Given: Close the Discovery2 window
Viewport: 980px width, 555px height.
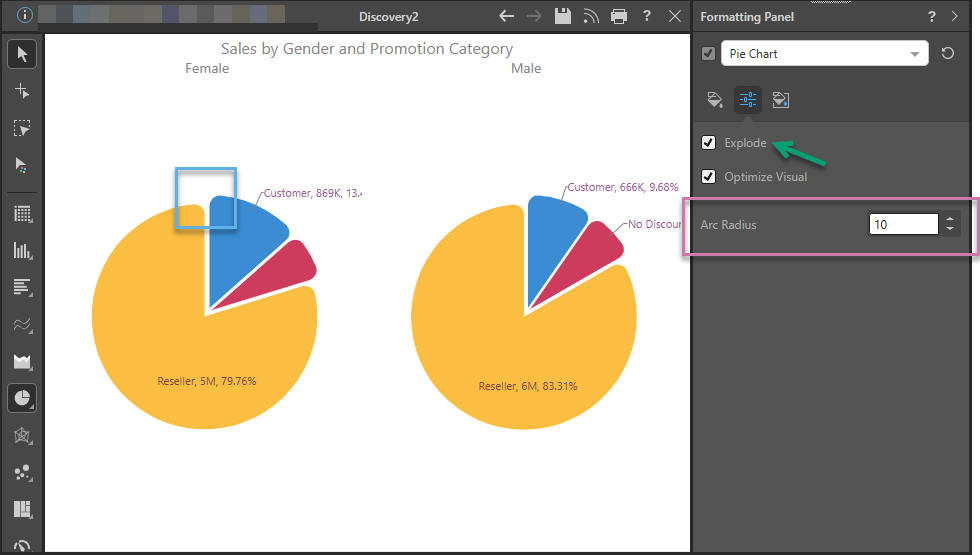Looking at the screenshot, I should click(675, 16).
